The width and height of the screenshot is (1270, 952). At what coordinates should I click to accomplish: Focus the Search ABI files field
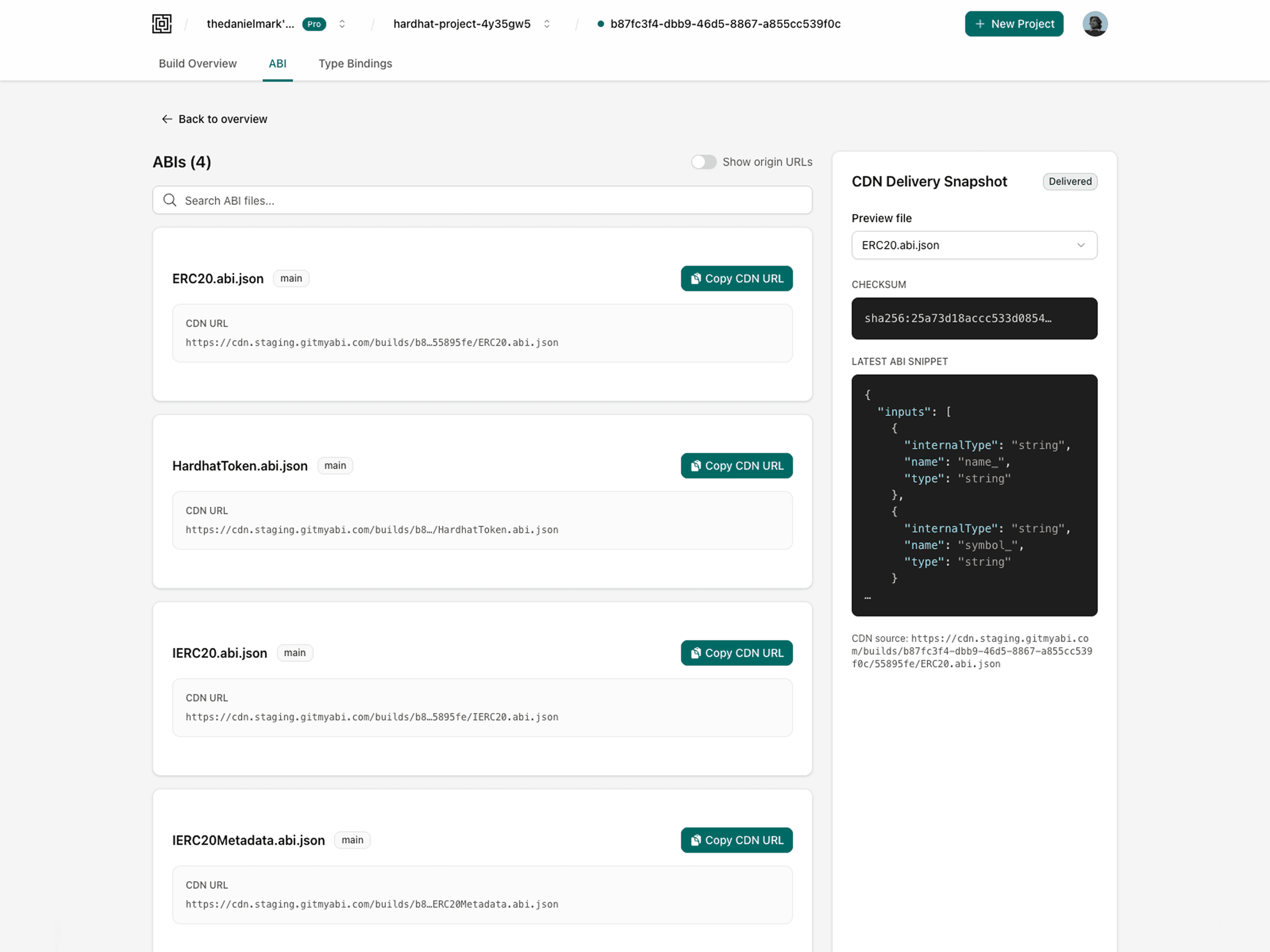(x=482, y=200)
